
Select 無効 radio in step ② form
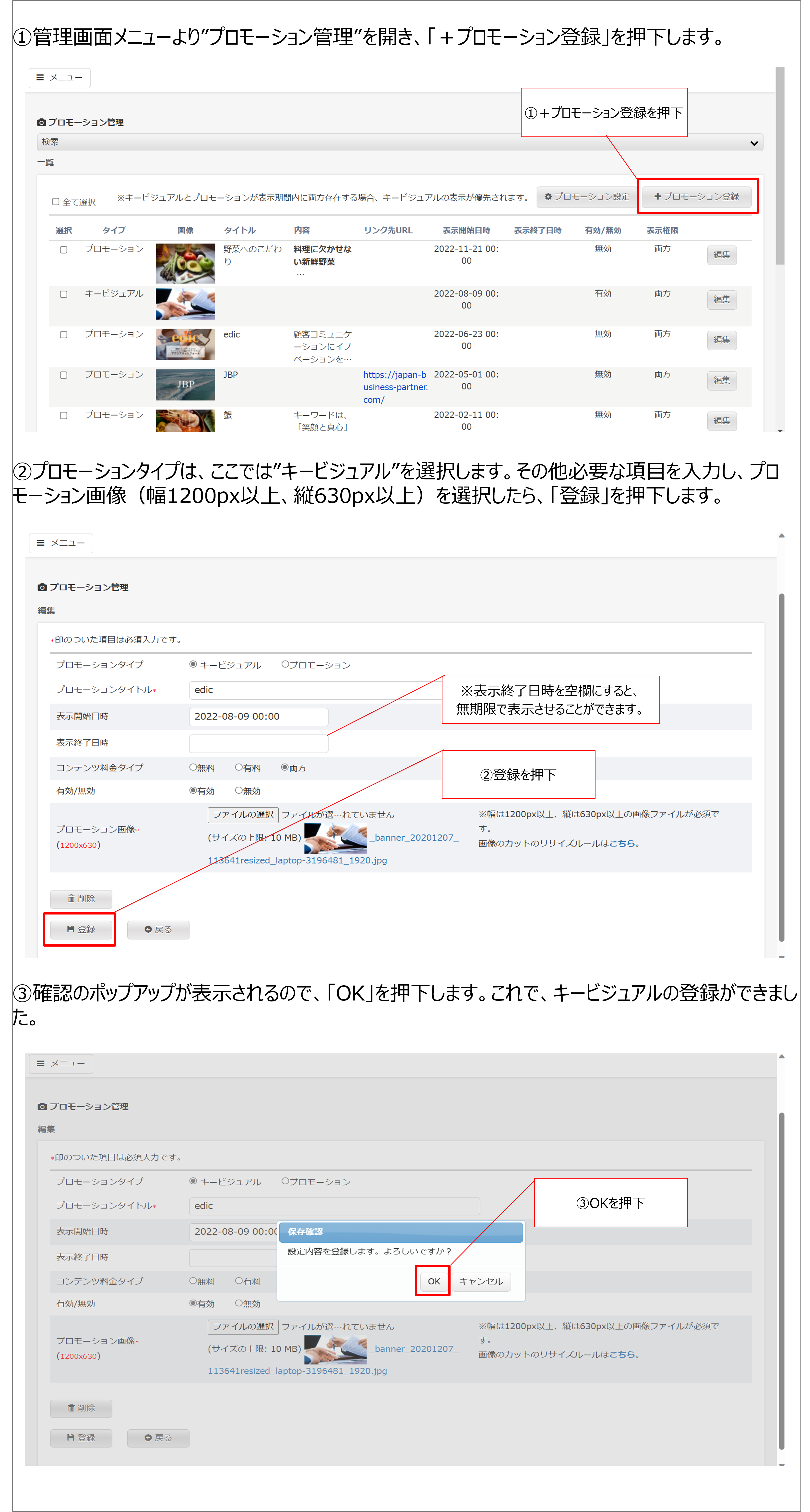tap(239, 791)
